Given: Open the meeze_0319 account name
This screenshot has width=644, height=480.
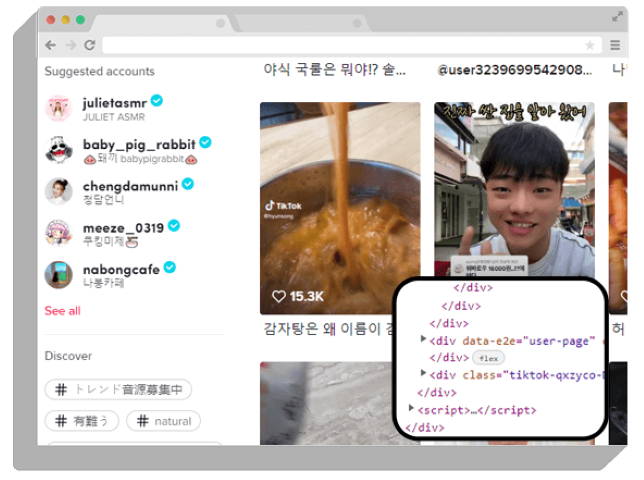Looking at the screenshot, I should [x=123, y=228].
